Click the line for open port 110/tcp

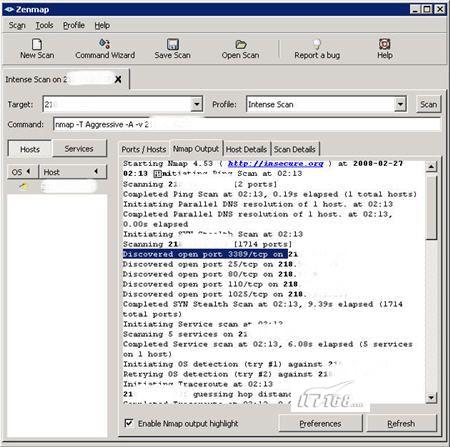pos(212,284)
